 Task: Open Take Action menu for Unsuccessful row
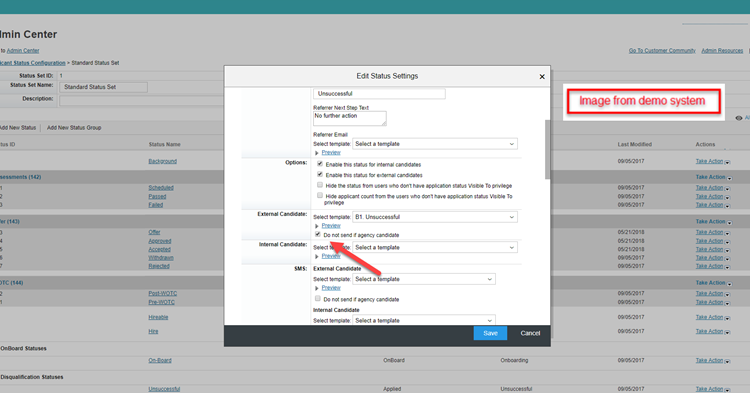(x=713, y=389)
